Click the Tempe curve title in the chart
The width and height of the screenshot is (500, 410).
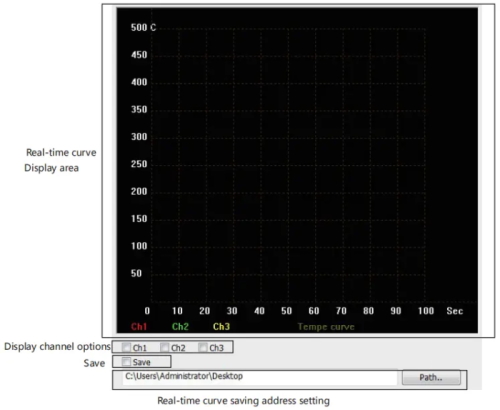326,327
